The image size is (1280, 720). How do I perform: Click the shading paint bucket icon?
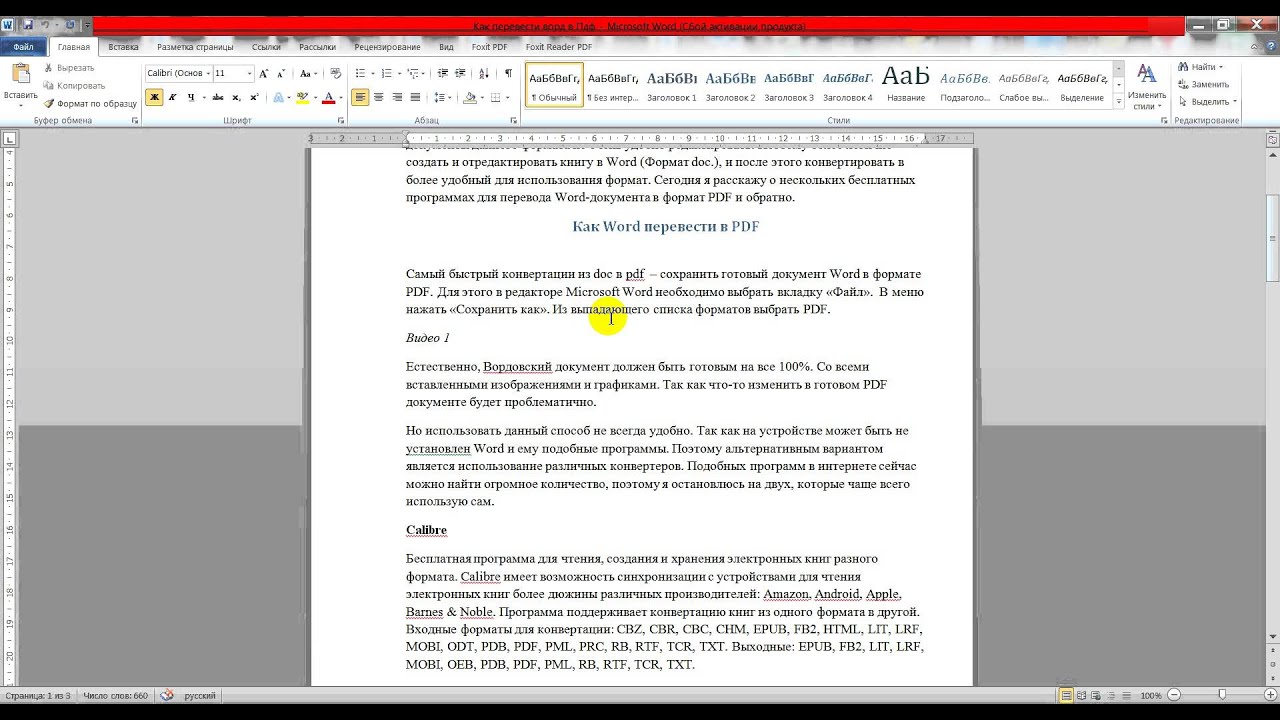(x=469, y=98)
